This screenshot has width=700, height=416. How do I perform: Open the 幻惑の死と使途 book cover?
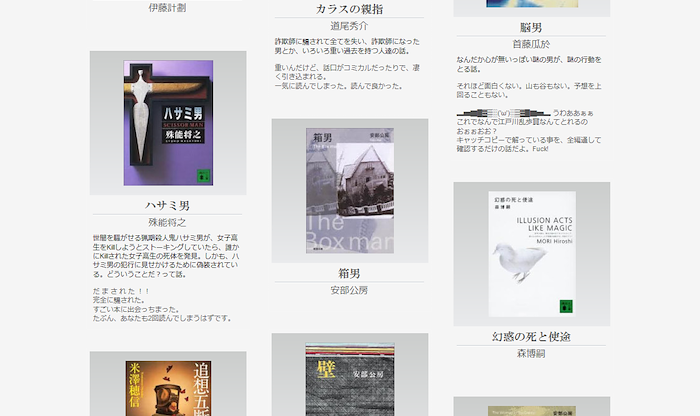tap(532, 254)
